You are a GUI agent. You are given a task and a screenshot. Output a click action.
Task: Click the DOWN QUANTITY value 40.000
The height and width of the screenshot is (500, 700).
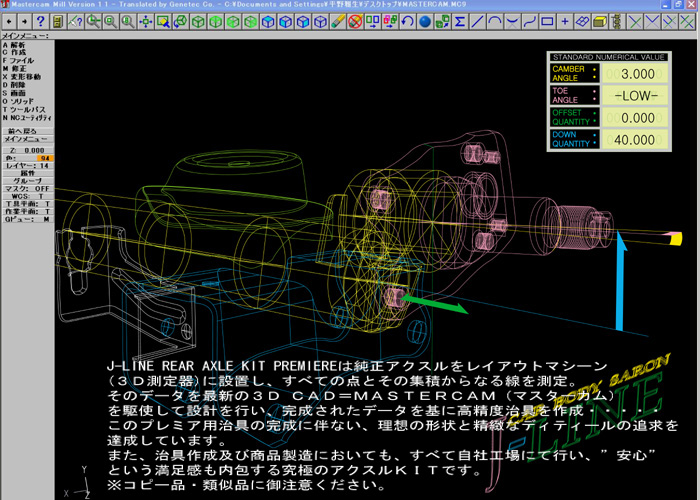pyautogui.click(x=635, y=140)
